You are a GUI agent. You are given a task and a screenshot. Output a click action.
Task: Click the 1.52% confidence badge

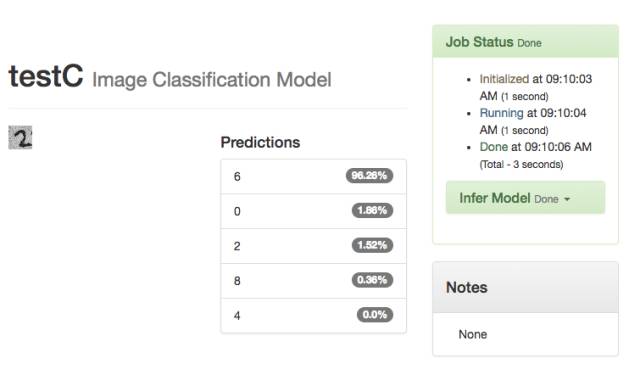(372, 245)
